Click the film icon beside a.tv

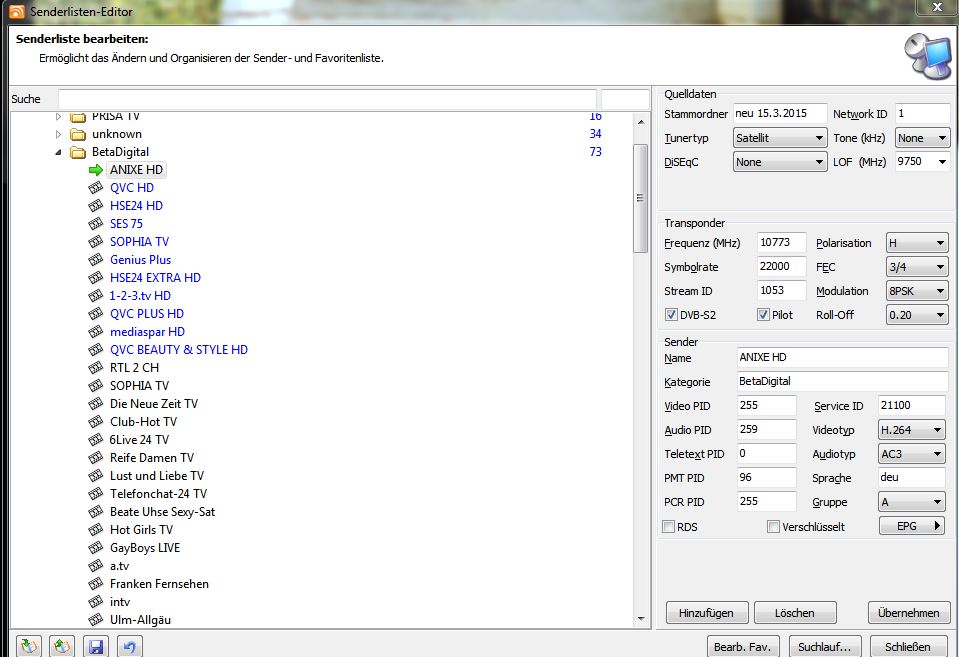pyautogui.click(x=95, y=566)
